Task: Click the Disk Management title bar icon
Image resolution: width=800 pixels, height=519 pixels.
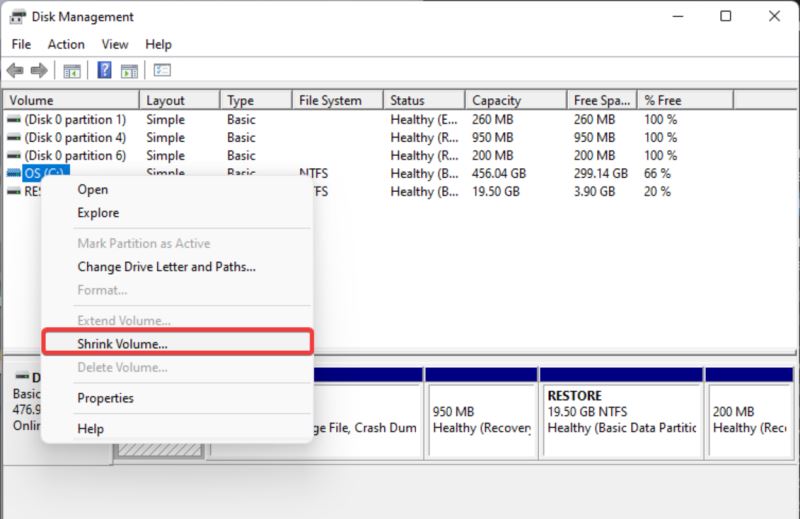Action: pos(18,17)
